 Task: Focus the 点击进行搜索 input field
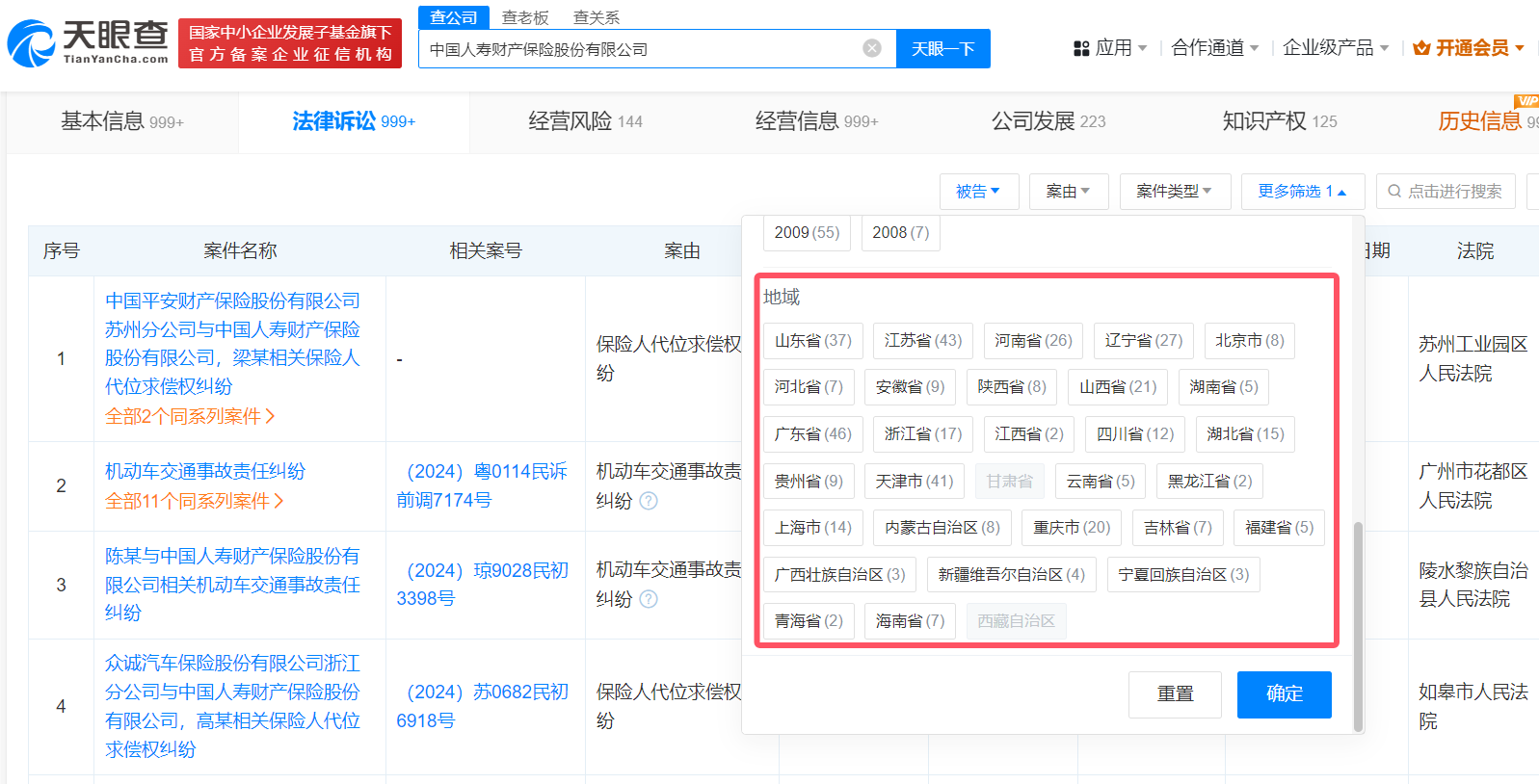point(1446,191)
